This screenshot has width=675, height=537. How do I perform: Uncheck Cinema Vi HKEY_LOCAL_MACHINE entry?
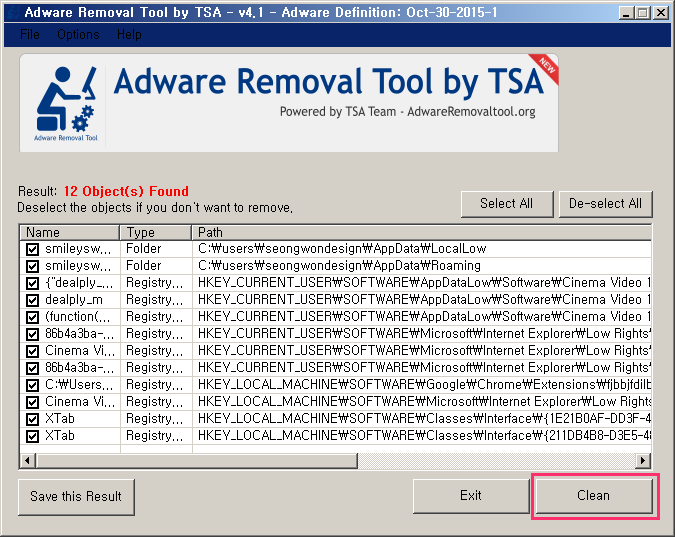click(32, 402)
